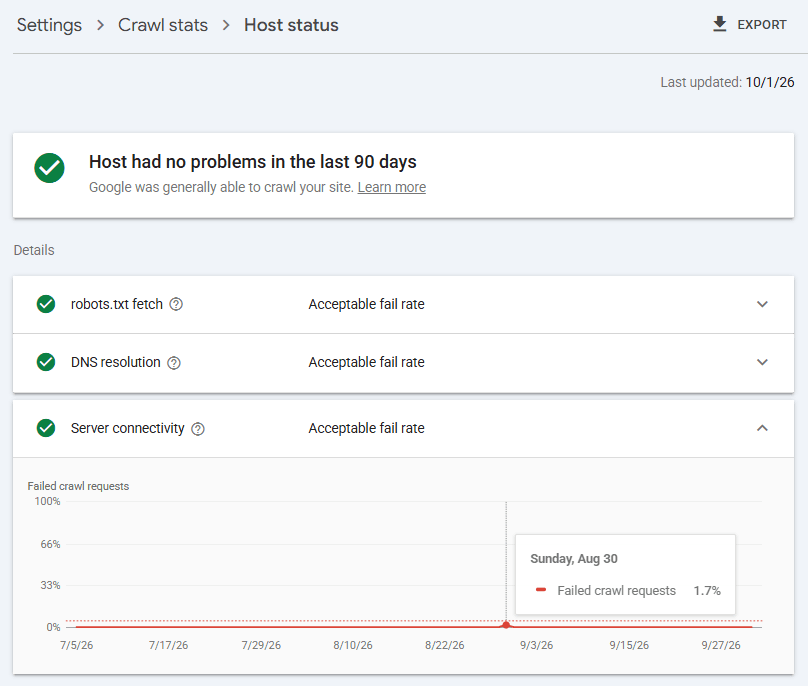
Task: Open help icon next to robots.txt fetch
Action: (x=176, y=305)
